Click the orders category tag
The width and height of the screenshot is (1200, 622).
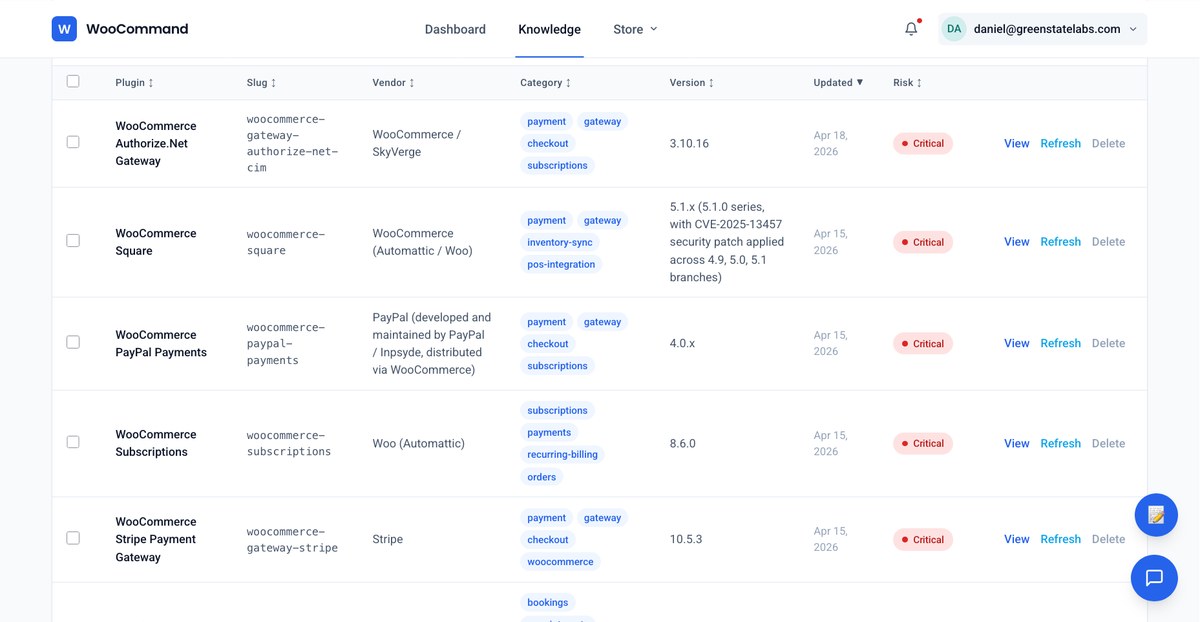pos(542,477)
